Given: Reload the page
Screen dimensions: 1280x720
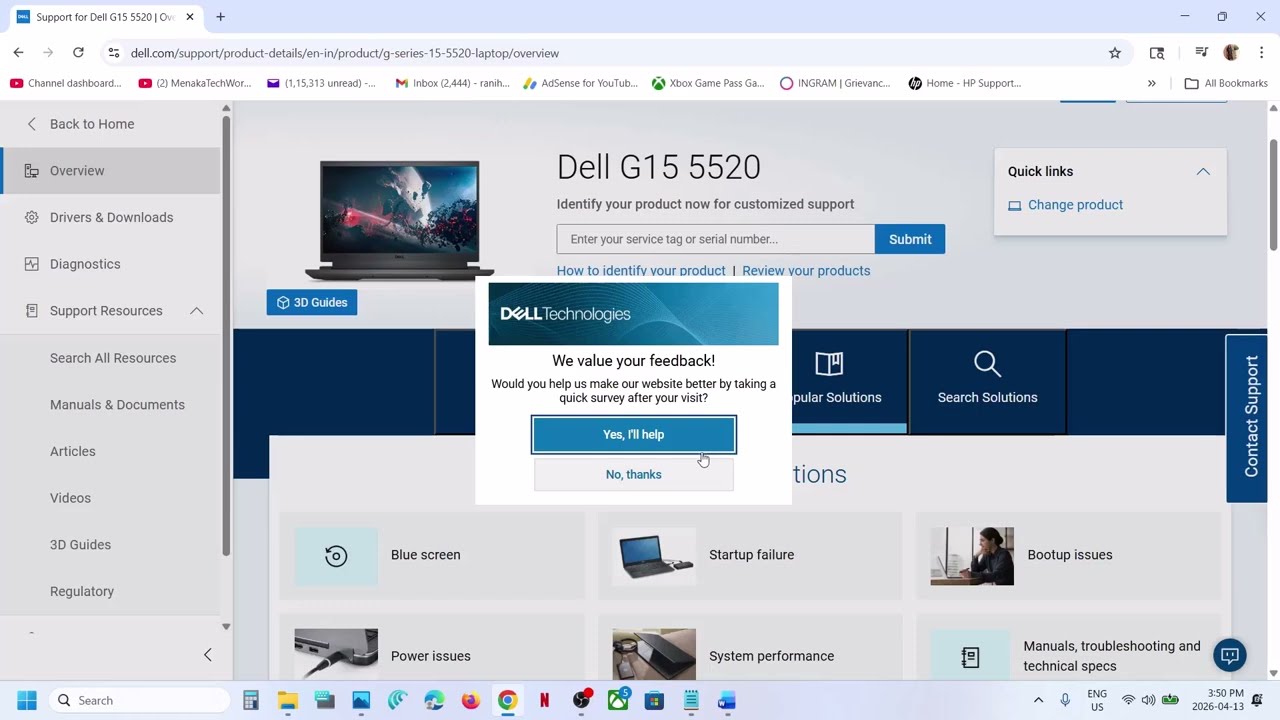Looking at the screenshot, I should [x=78, y=53].
